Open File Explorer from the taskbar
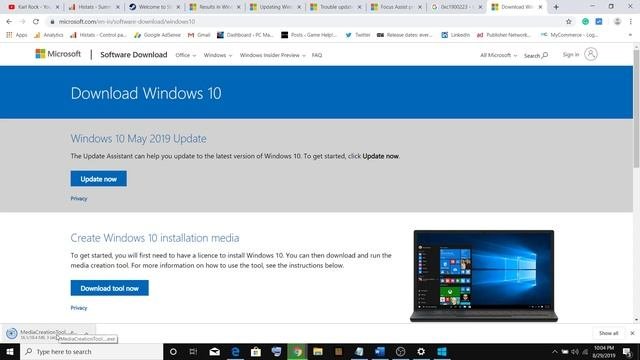 (318, 351)
